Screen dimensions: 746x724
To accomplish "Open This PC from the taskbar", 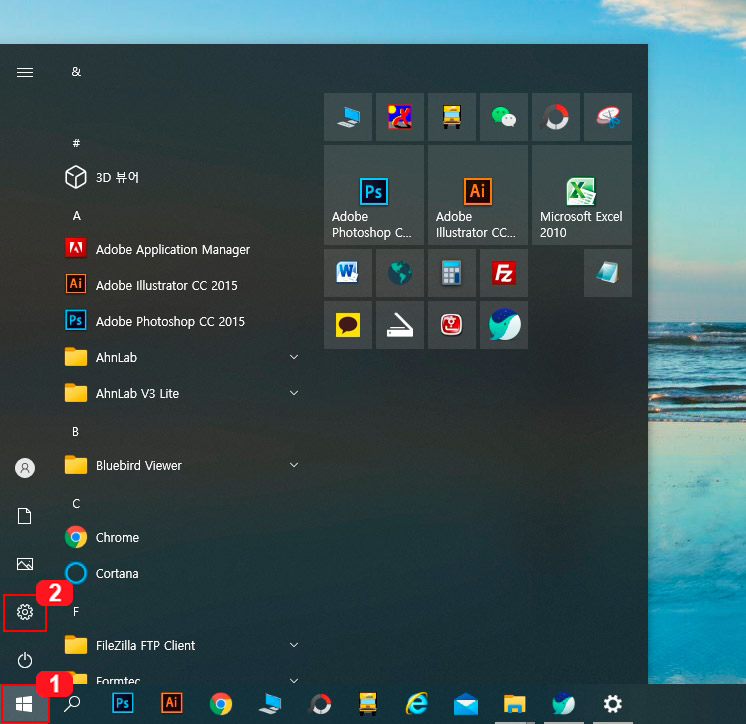I will tap(270, 704).
